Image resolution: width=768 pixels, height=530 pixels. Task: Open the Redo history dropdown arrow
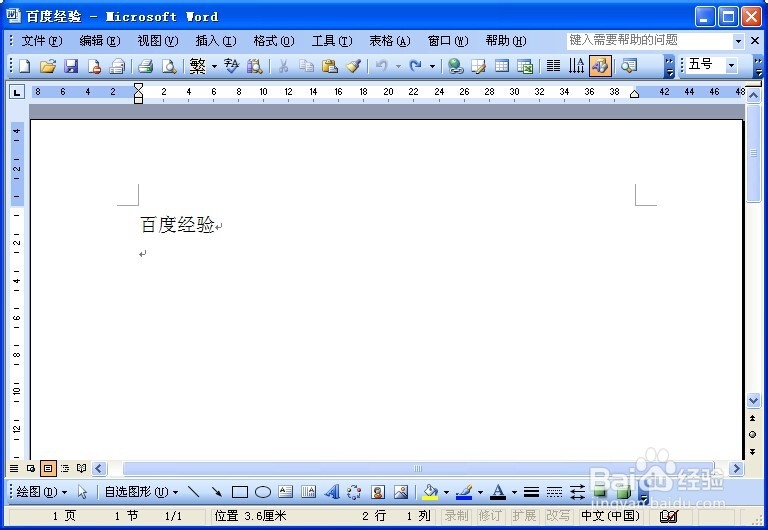coord(432,66)
